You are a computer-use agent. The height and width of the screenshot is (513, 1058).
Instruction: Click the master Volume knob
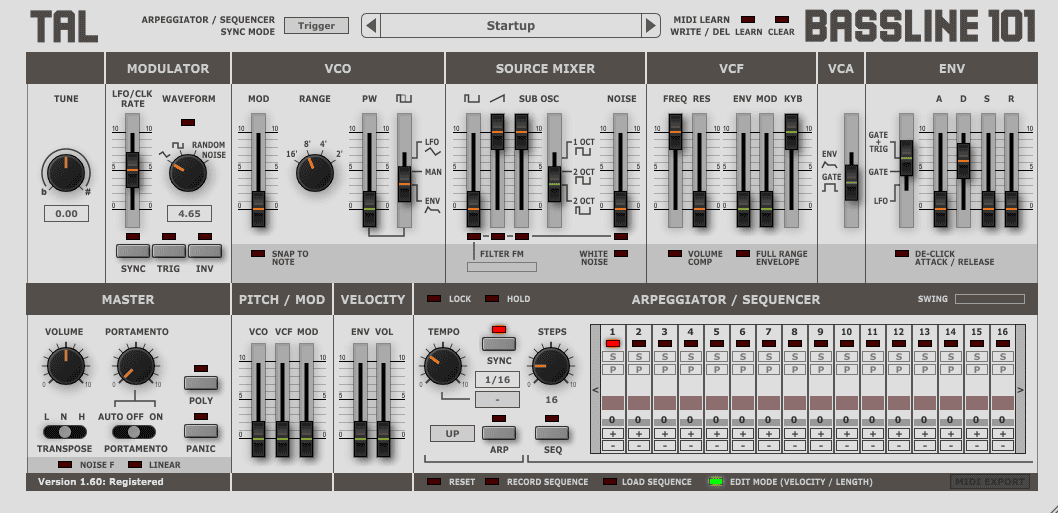pyautogui.click(x=64, y=366)
